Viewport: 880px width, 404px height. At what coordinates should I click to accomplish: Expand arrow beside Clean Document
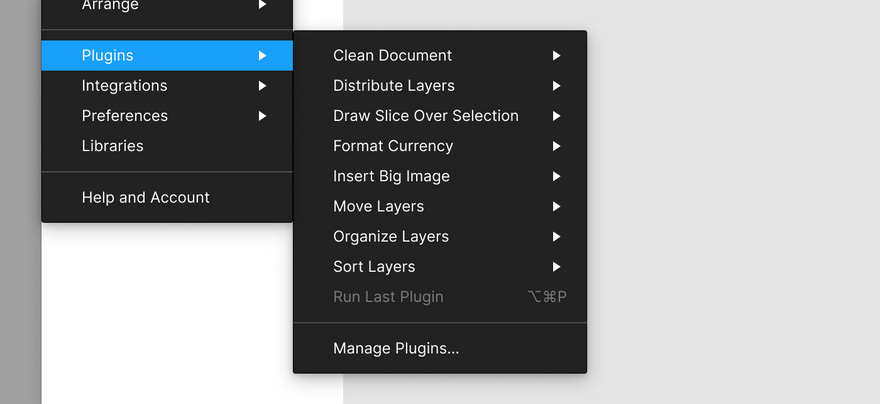pyautogui.click(x=556, y=56)
